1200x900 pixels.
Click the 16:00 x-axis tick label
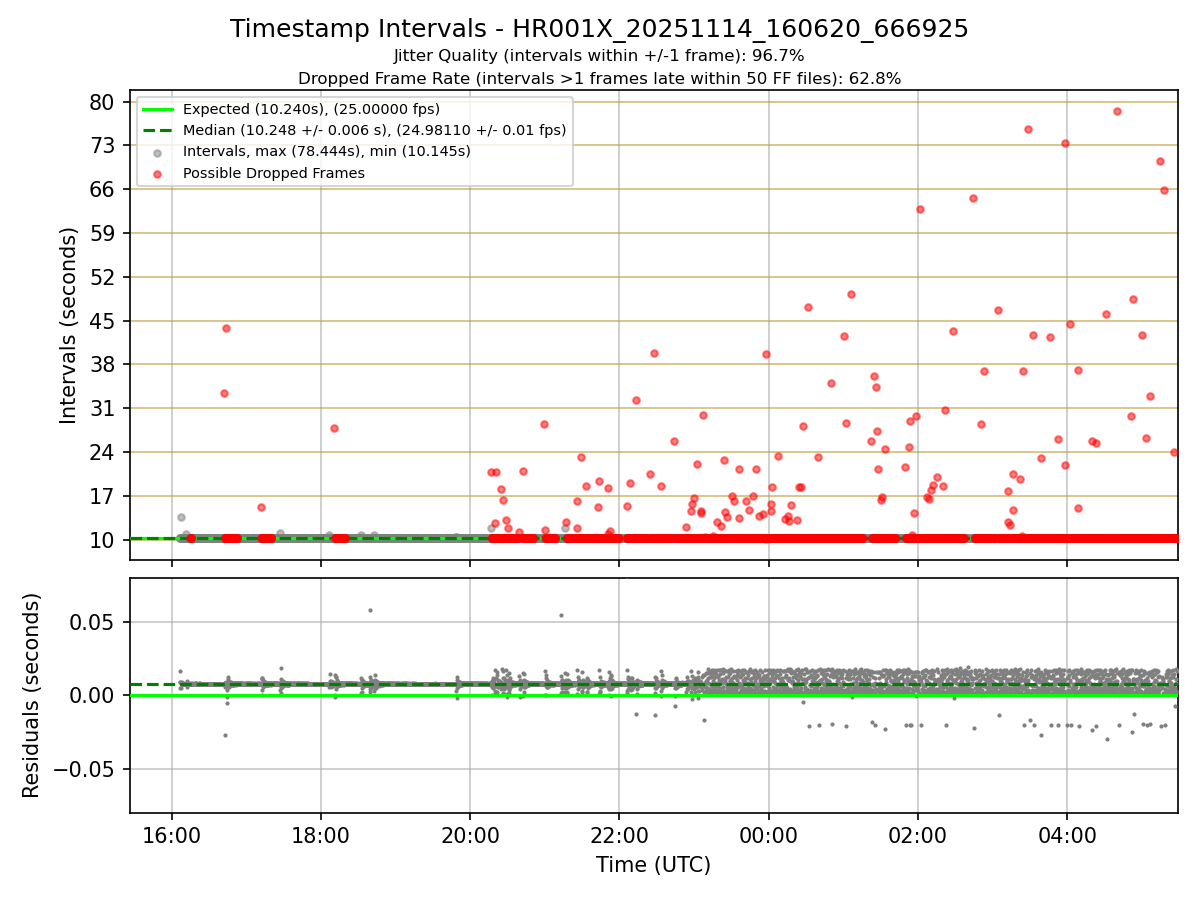[x=172, y=834]
